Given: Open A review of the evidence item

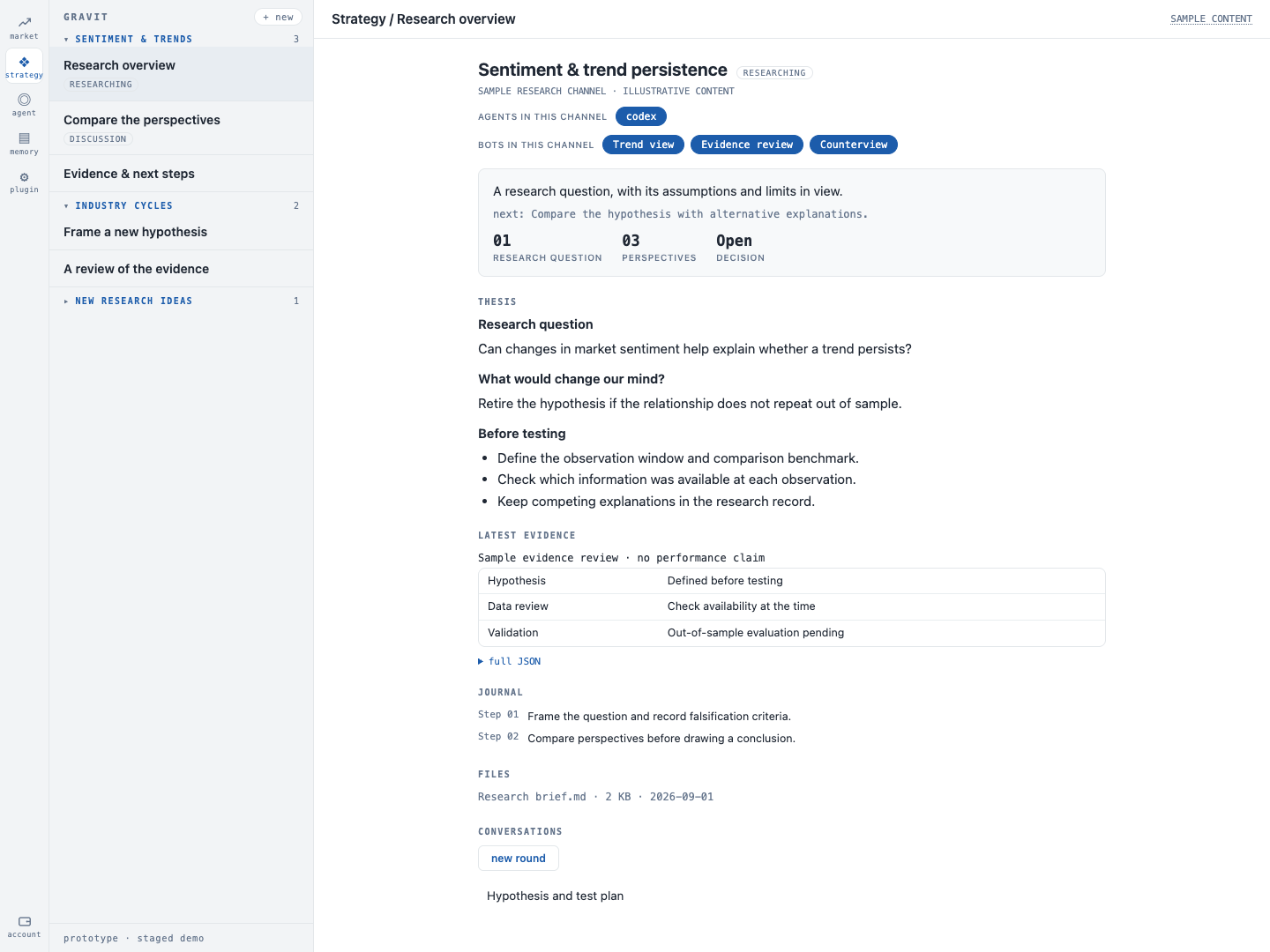Looking at the screenshot, I should 181,269.
